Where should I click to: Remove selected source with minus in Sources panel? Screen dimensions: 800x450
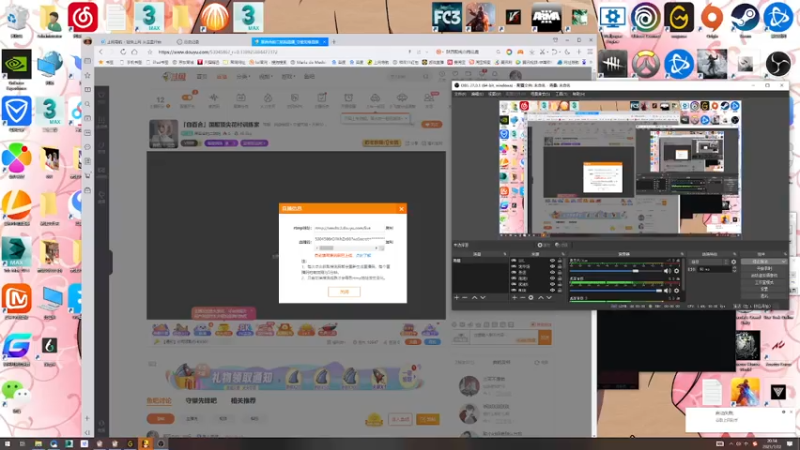[x=522, y=297]
